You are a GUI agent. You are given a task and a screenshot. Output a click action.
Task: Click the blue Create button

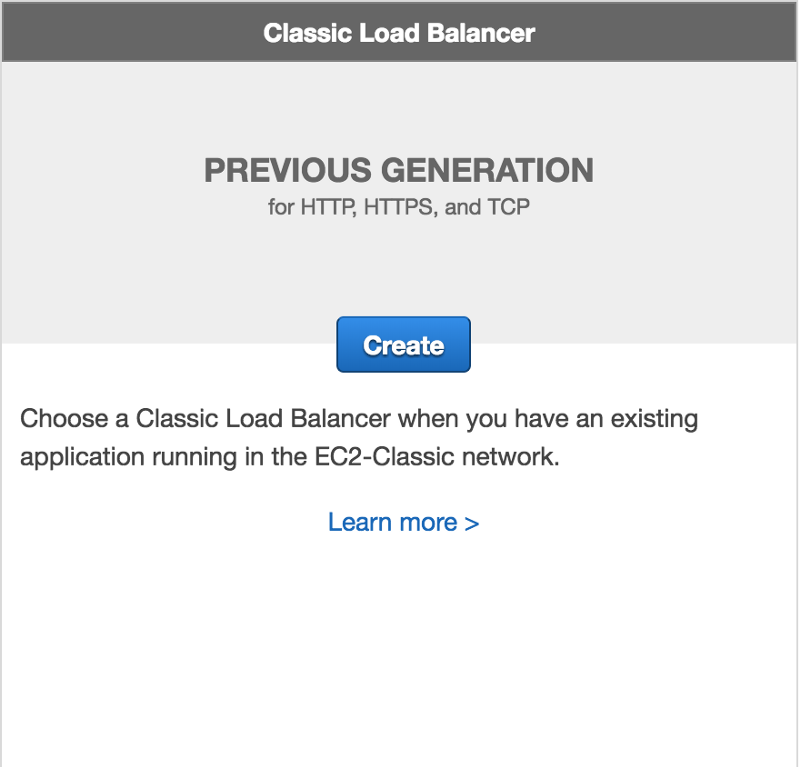404,344
